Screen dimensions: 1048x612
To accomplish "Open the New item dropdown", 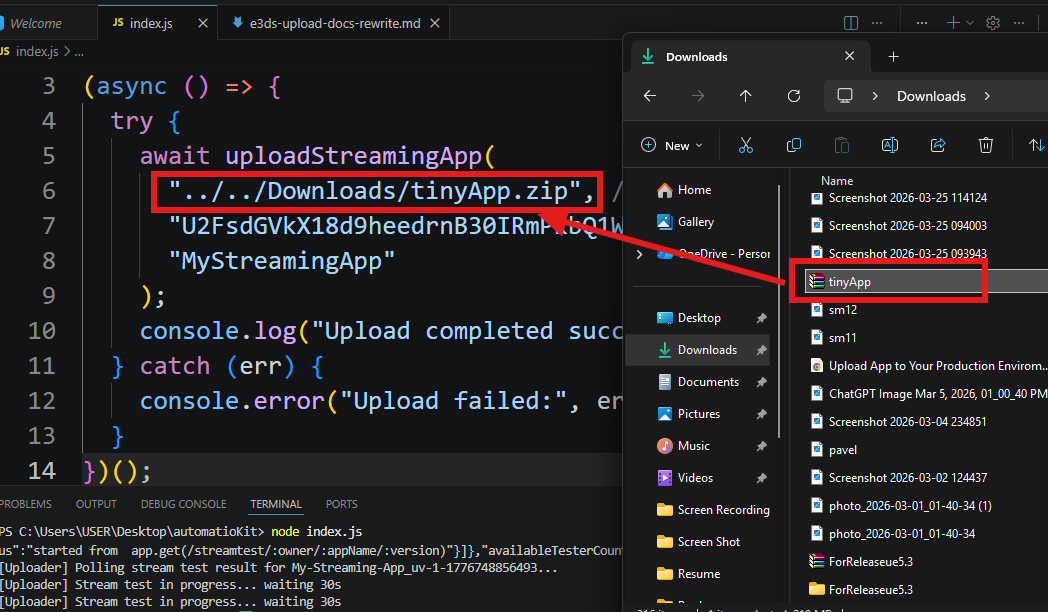I will coord(672,145).
